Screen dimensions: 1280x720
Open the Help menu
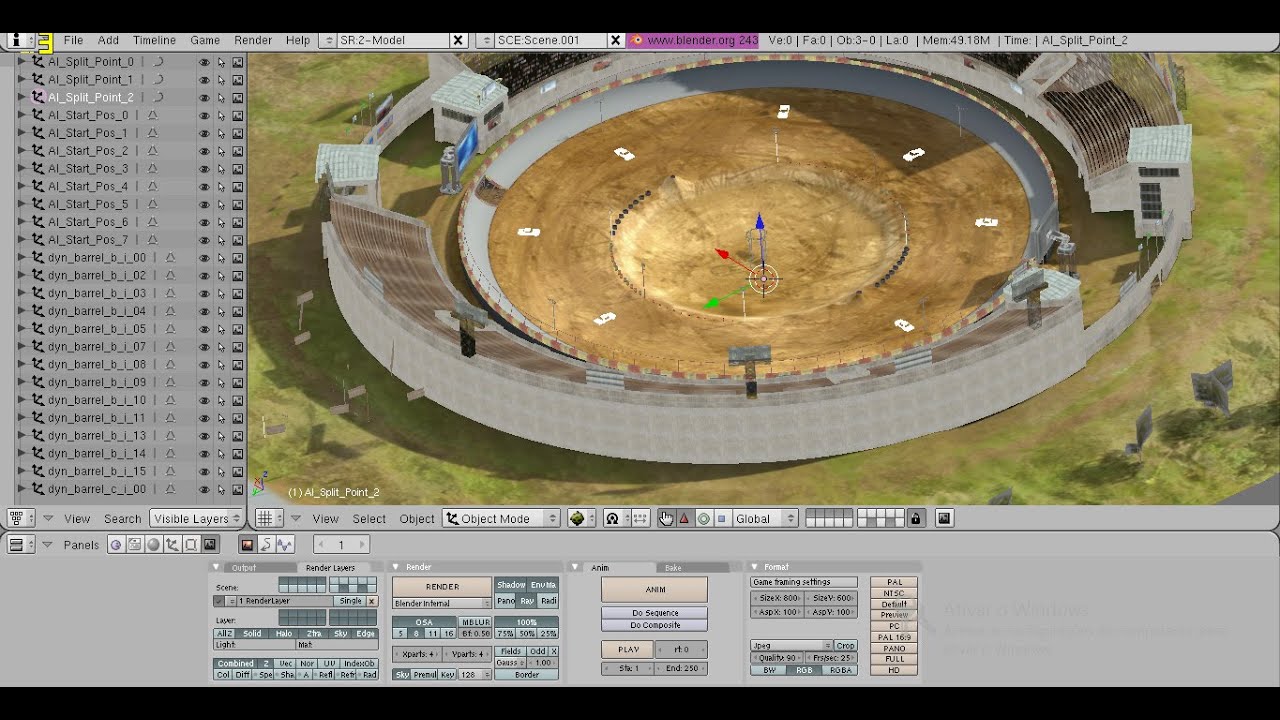[x=298, y=40]
